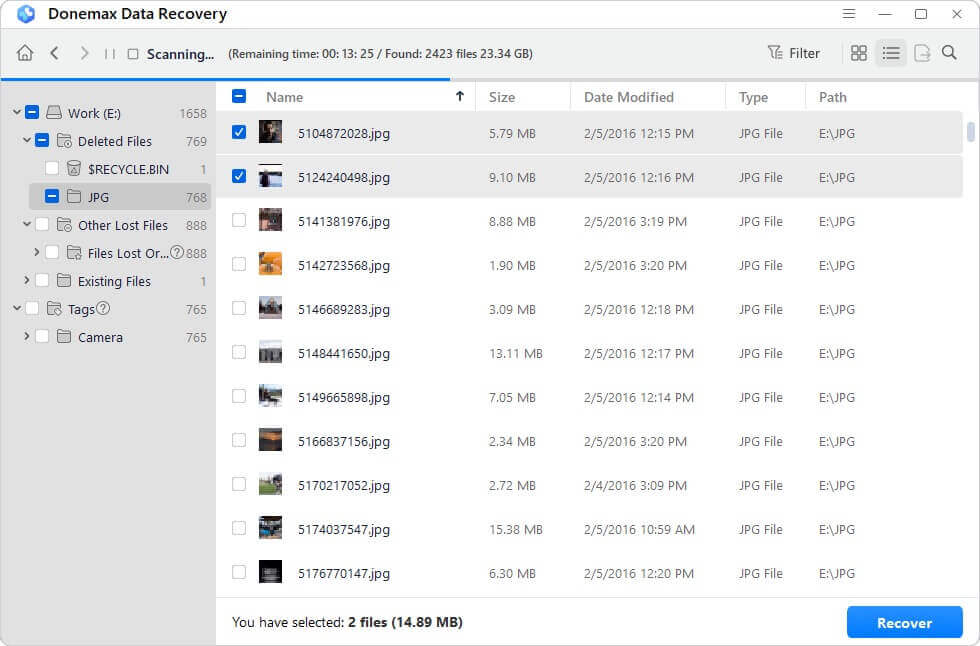This screenshot has height=646, width=980.
Task: Collapse the Work (E:) tree node
Action: tap(17, 113)
